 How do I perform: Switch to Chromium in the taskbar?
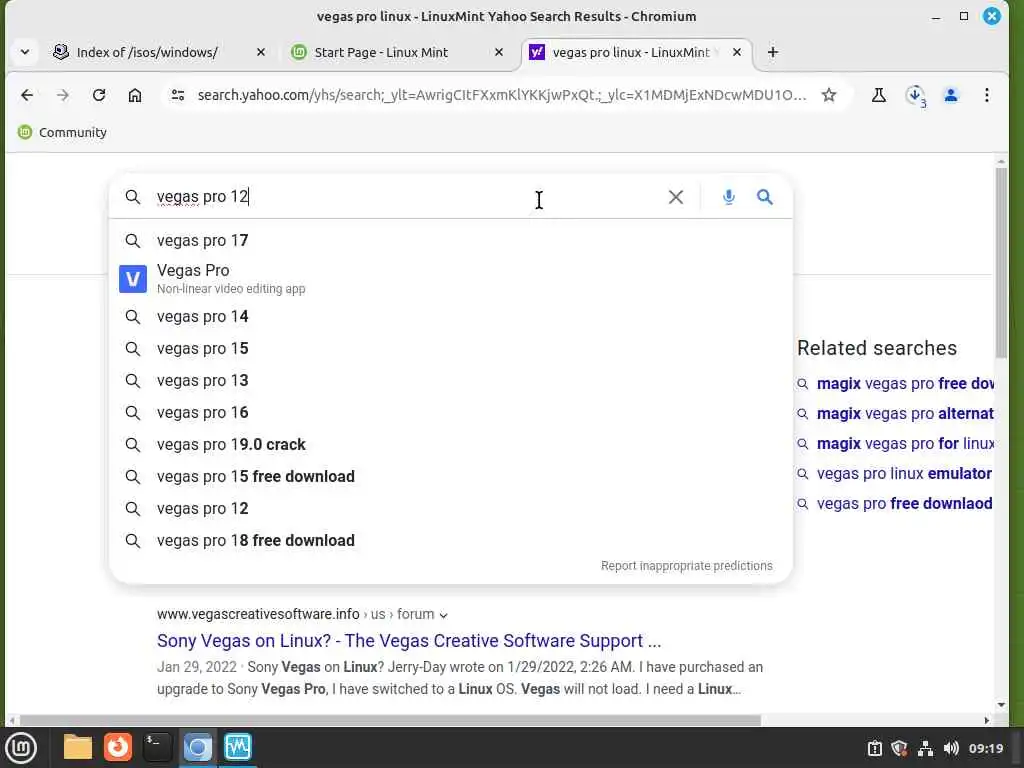click(197, 748)
